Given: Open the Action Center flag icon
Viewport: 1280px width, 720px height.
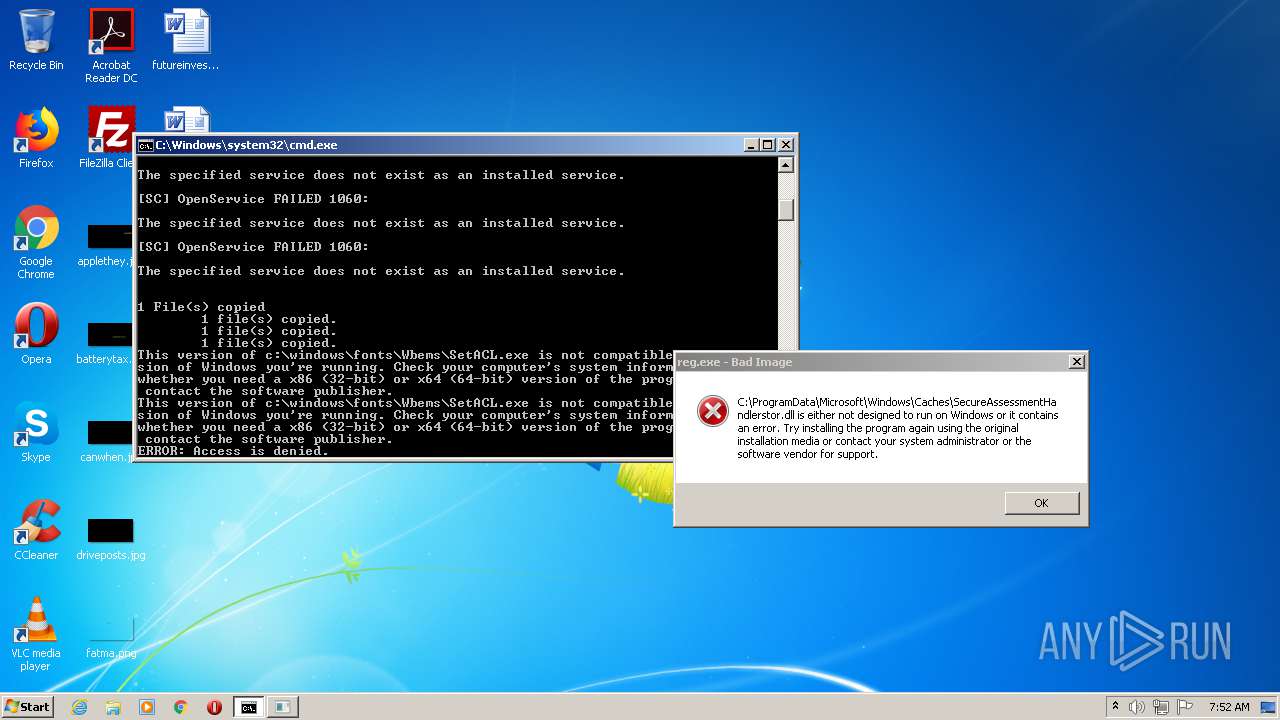Looking at the screenshot, I should click(x=1185, y=707).
